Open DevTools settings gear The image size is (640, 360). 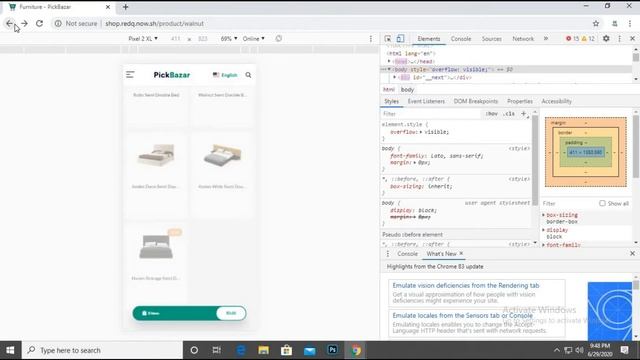606,38
